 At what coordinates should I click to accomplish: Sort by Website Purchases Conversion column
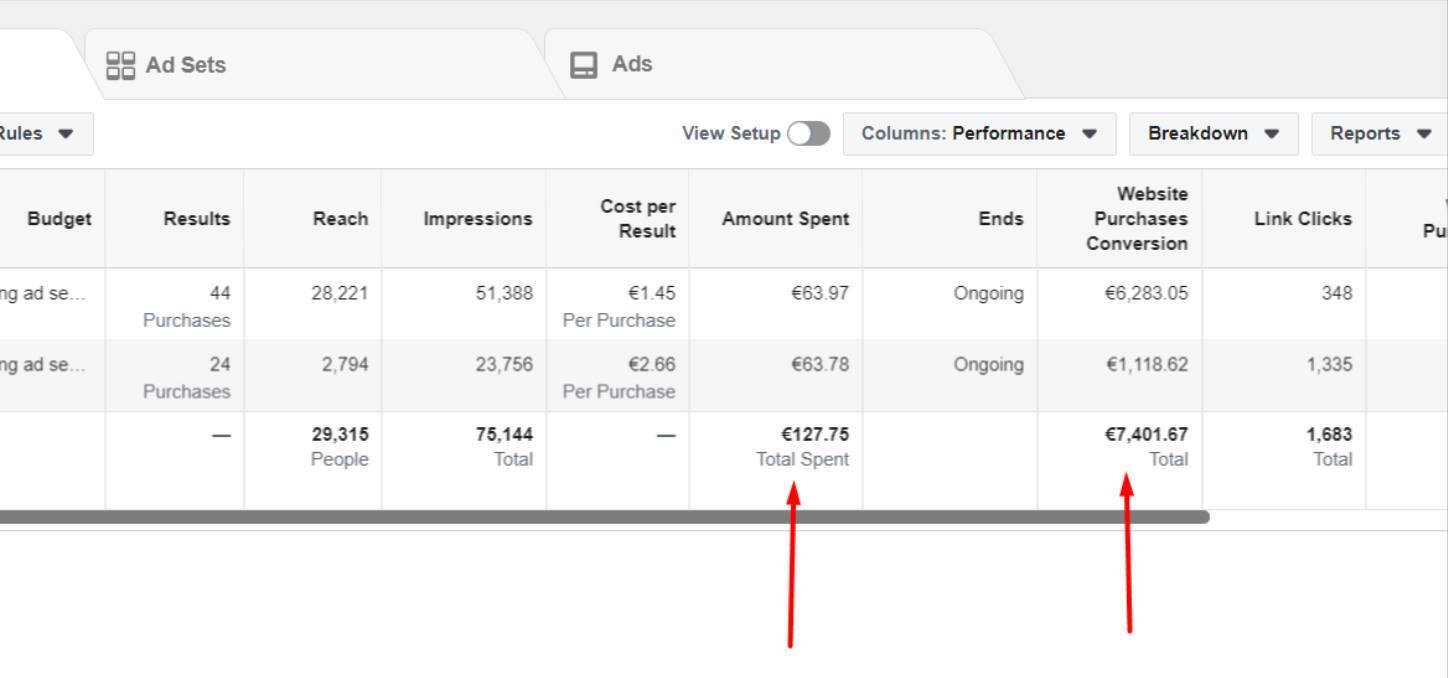pyautogui.click(x=1140, y=219)
